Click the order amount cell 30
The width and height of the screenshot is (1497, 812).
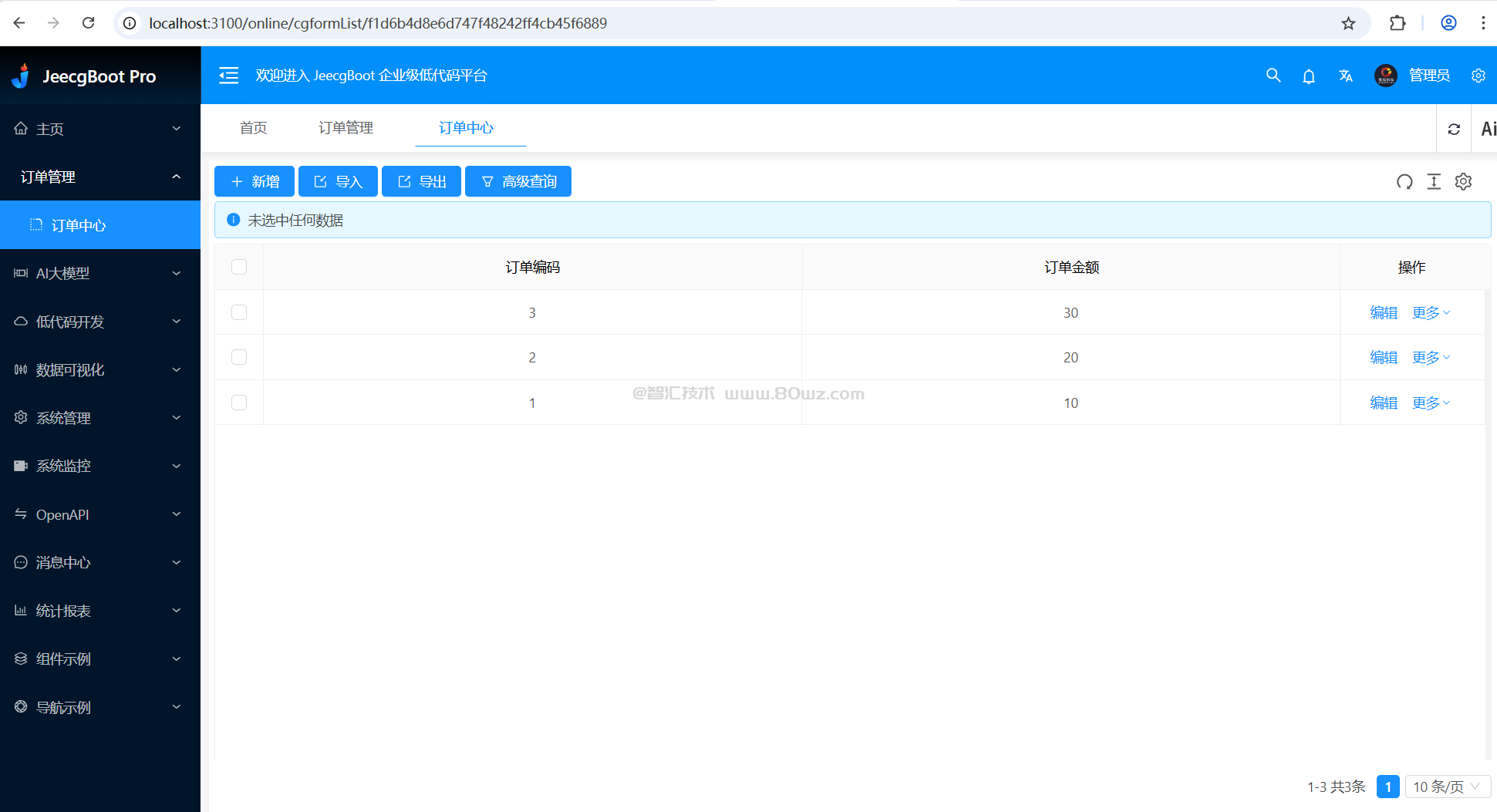coord(1070,312)
